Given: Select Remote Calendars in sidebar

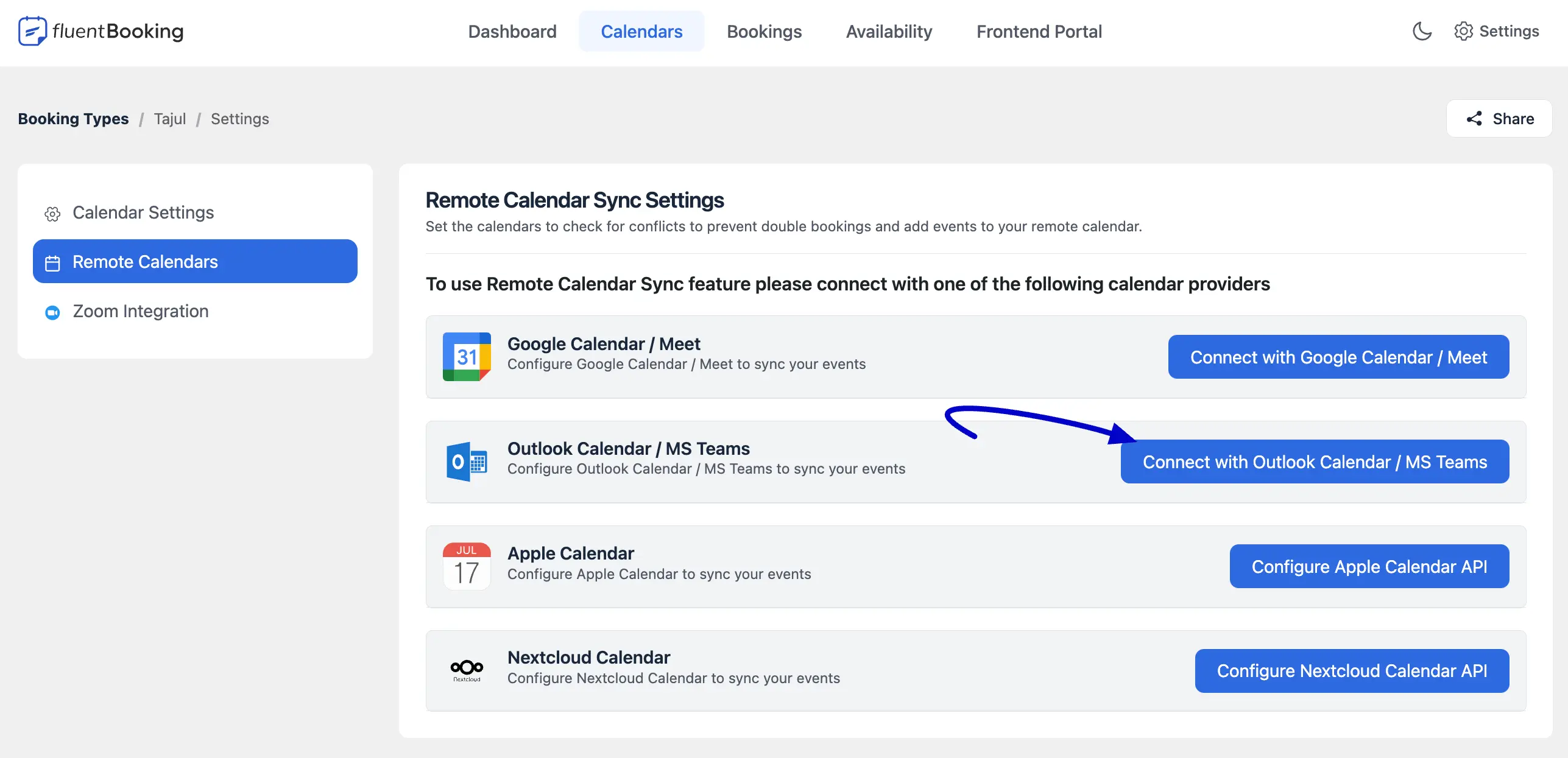Looking at the screenshot, I should [x=195, y=261].
